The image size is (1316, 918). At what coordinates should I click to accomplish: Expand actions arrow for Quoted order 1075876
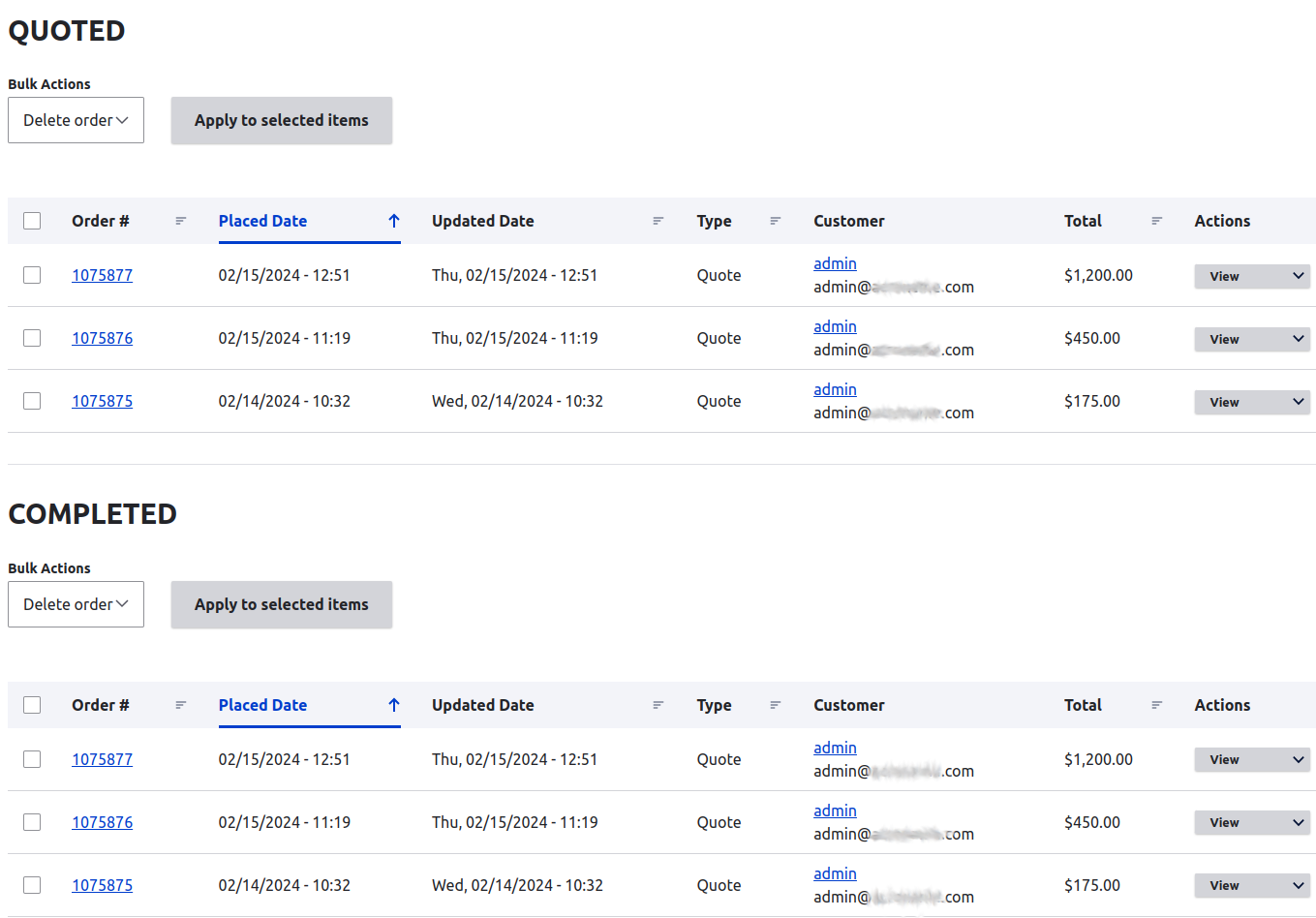click(x=1299, y=339)
